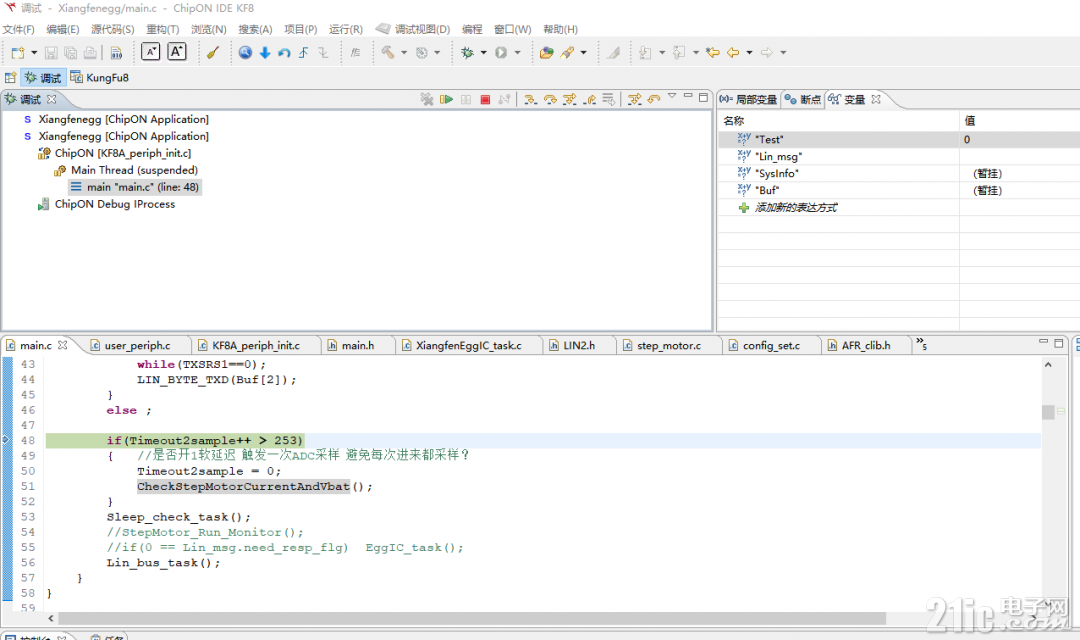
Task: Open the debug bug dropdown arrow
Action: 484,52
